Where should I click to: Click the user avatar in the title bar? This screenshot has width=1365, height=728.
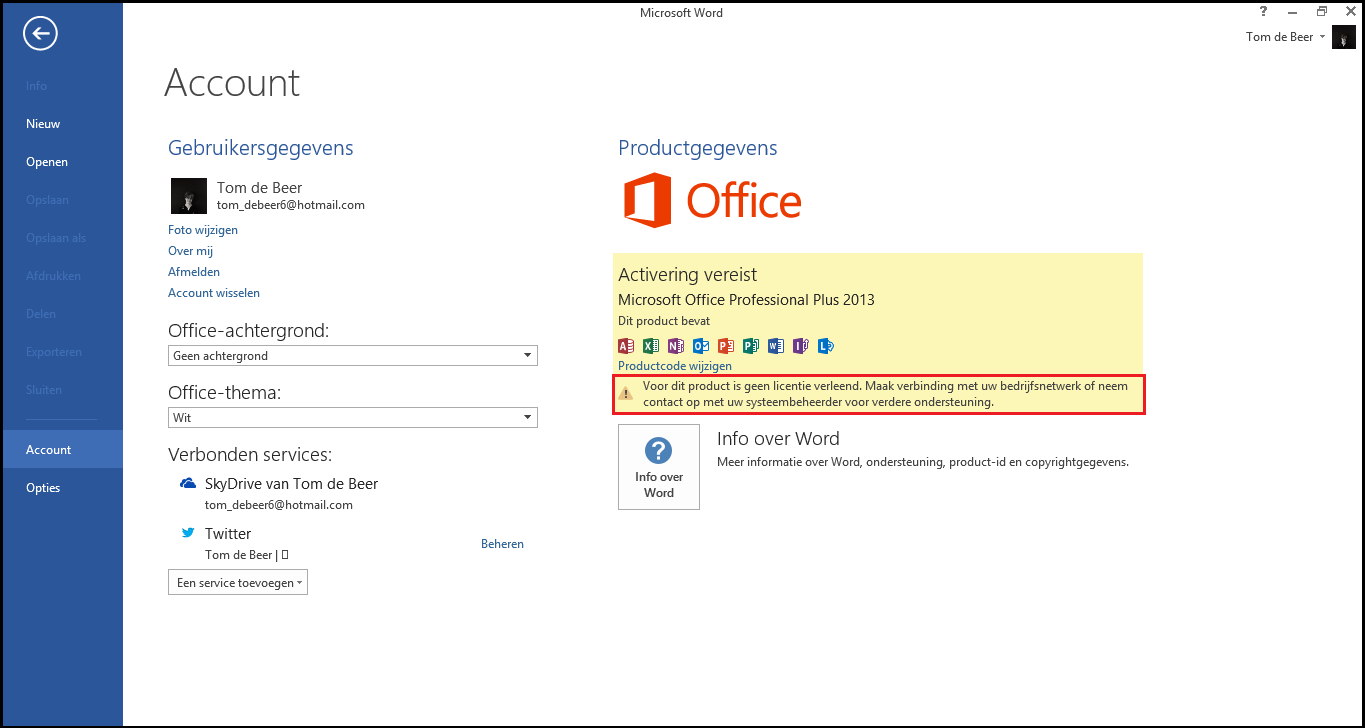[x=1343, y=38]
